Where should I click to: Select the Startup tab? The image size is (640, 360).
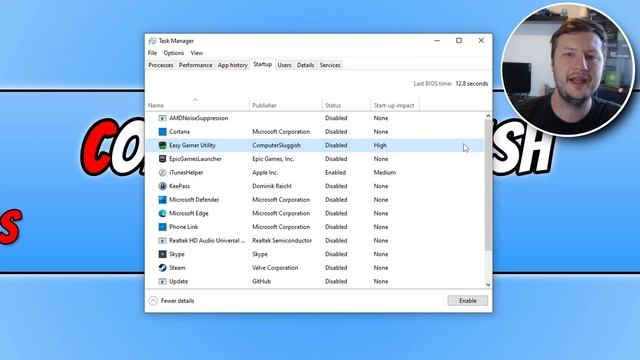[x=262, y=64]
